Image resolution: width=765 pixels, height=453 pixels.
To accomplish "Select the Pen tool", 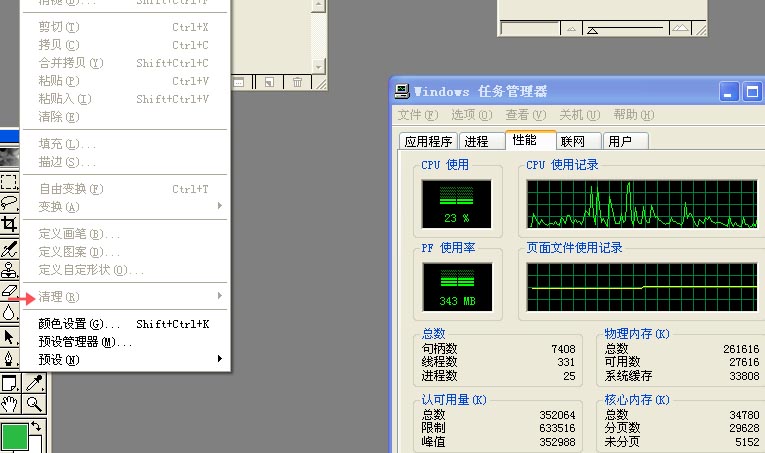I will point(9,358).
